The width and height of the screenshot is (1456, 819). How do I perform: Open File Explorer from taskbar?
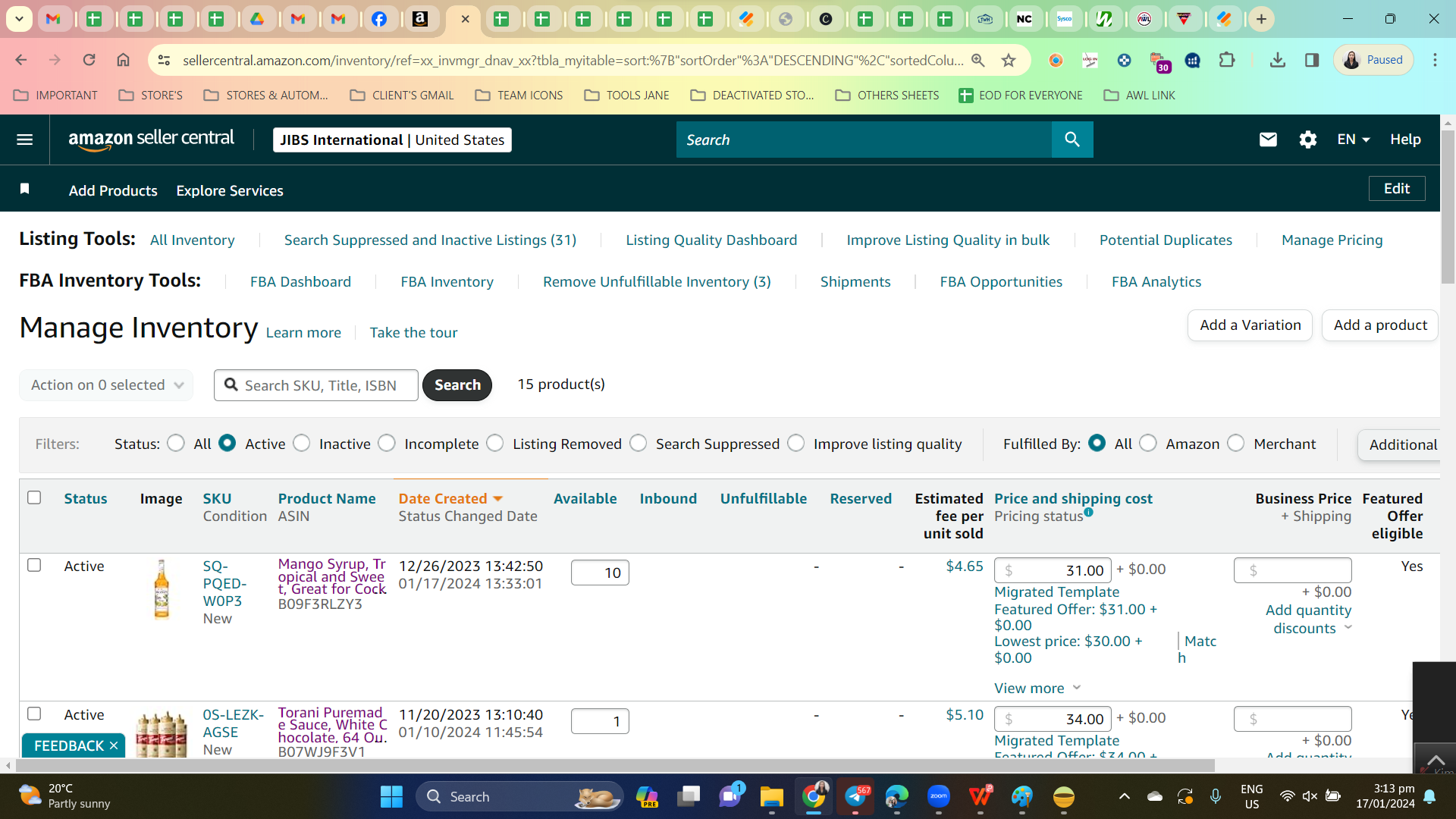pos(771,796)
